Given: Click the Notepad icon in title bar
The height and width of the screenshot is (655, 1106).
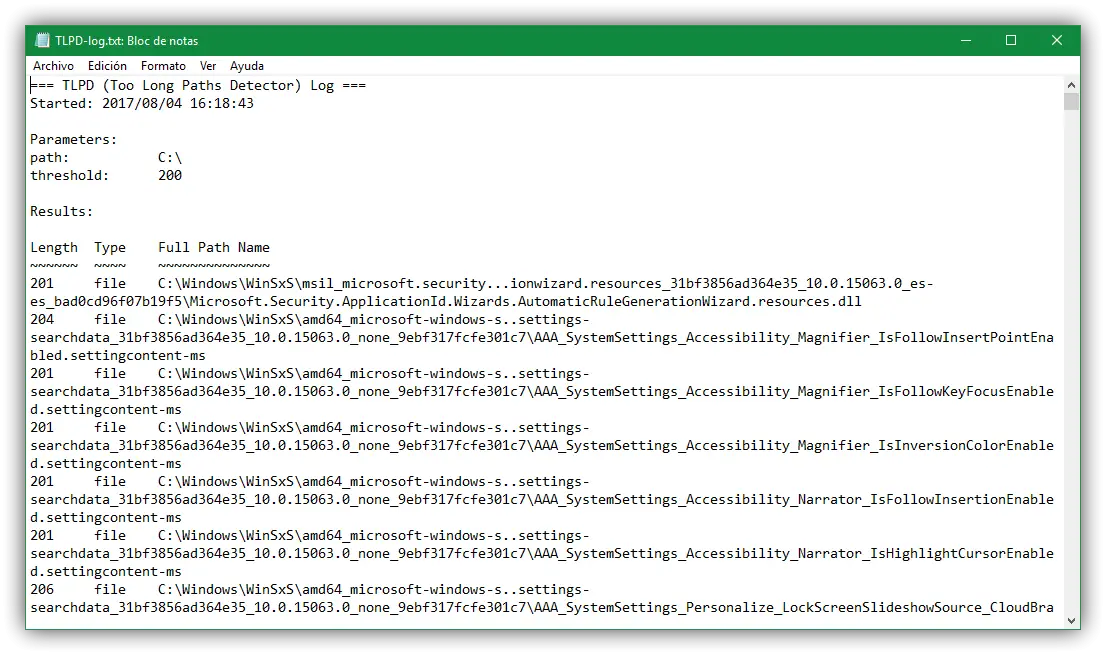Looking at the screenshot, I should [x=42, y=41].
